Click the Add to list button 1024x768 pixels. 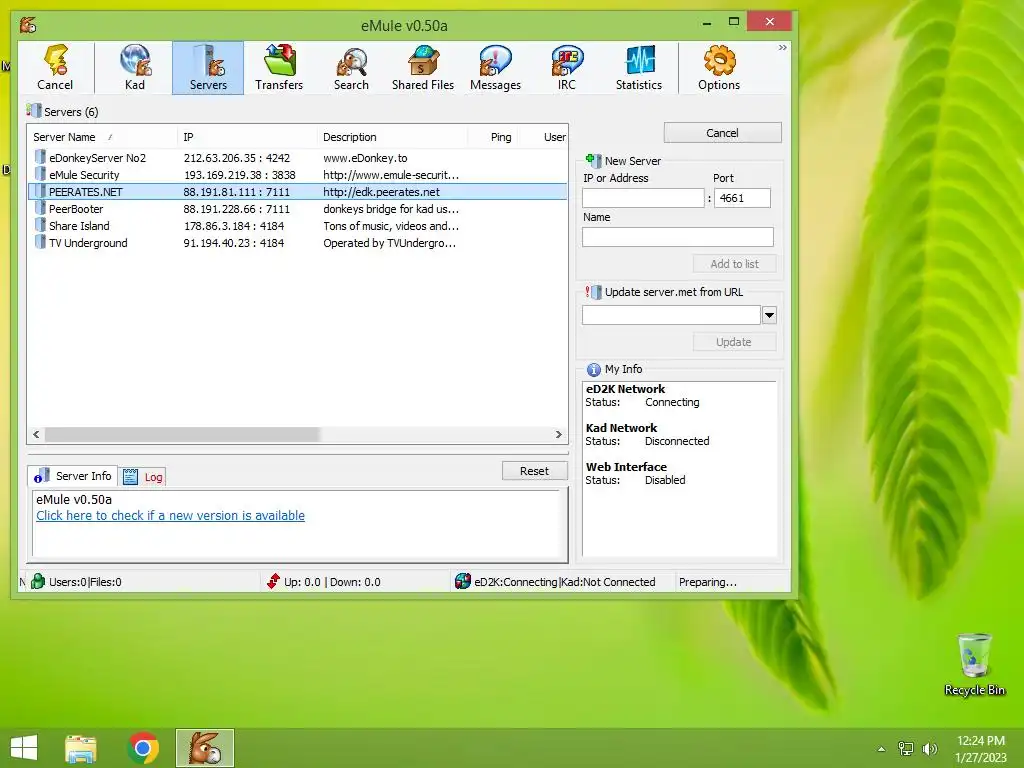point(734,264)
